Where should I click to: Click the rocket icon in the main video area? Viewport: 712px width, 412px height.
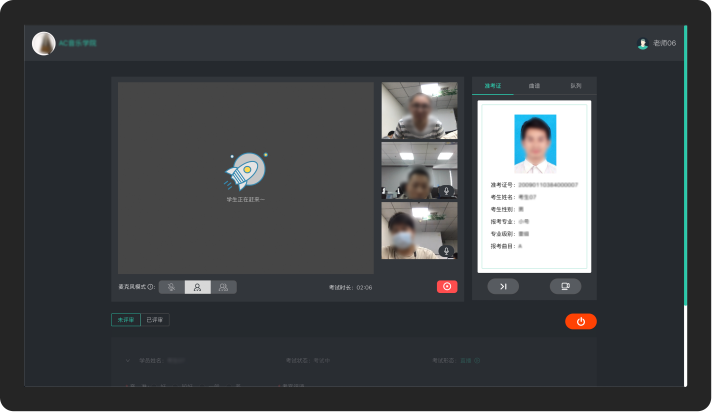(246, 171)
